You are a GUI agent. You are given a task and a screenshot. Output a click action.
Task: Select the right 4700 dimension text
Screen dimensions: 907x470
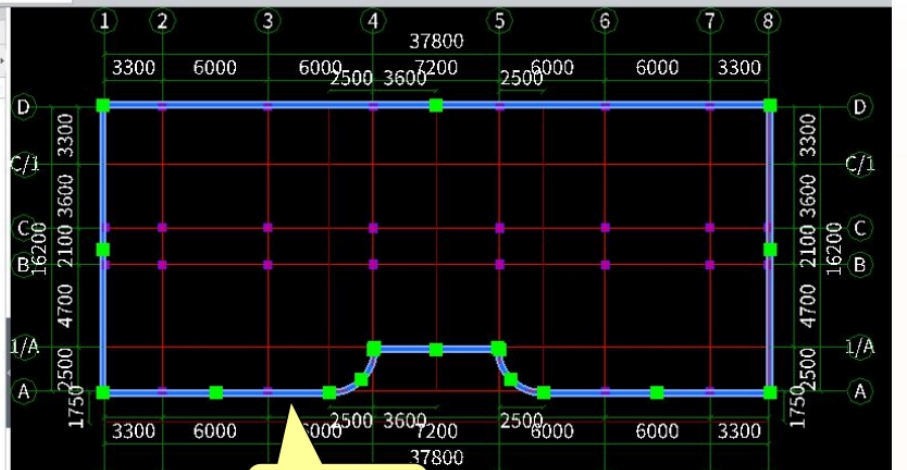[808, 306]
